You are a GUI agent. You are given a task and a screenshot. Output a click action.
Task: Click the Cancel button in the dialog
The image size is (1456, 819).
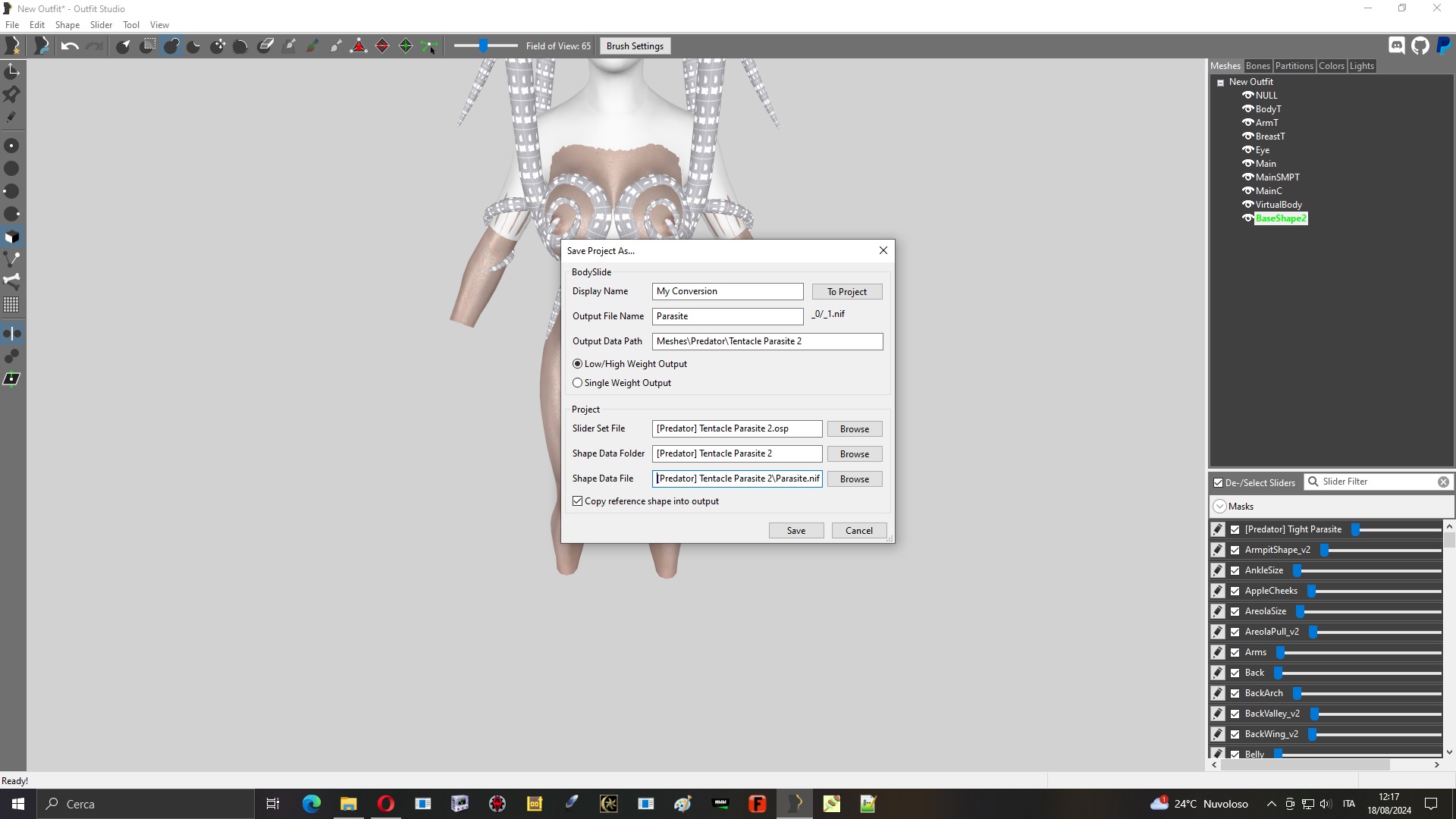pyautogui.click(x=859, y=531)
